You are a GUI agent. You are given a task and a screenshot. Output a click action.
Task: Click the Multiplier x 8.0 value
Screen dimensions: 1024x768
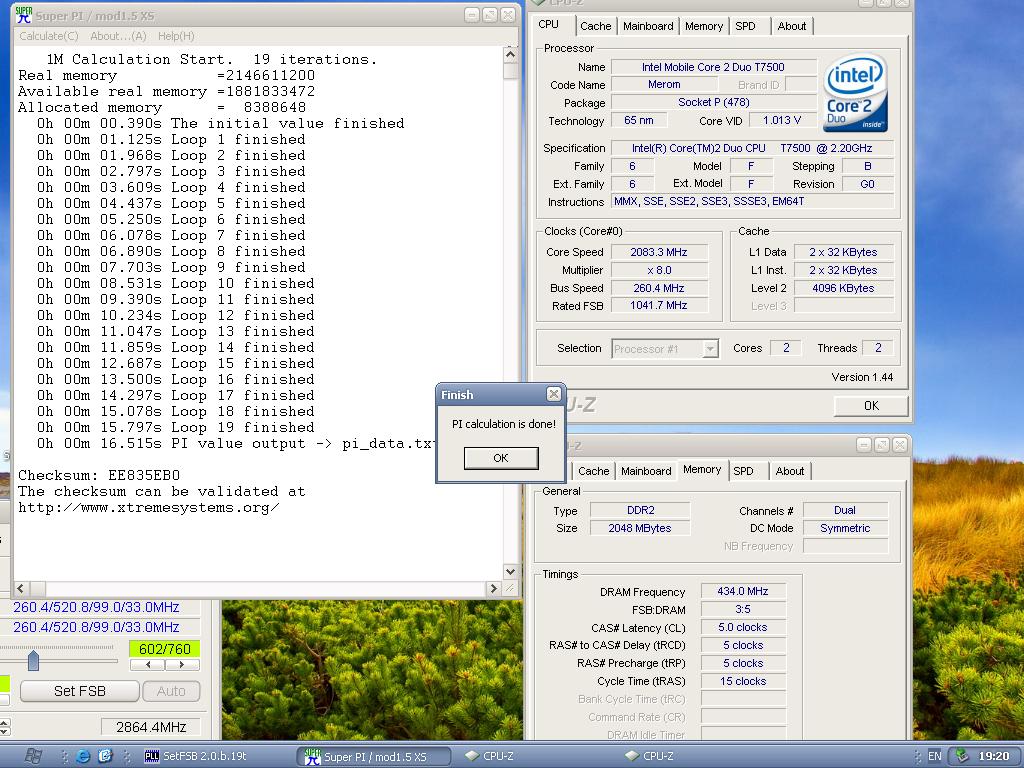(659, 270)
